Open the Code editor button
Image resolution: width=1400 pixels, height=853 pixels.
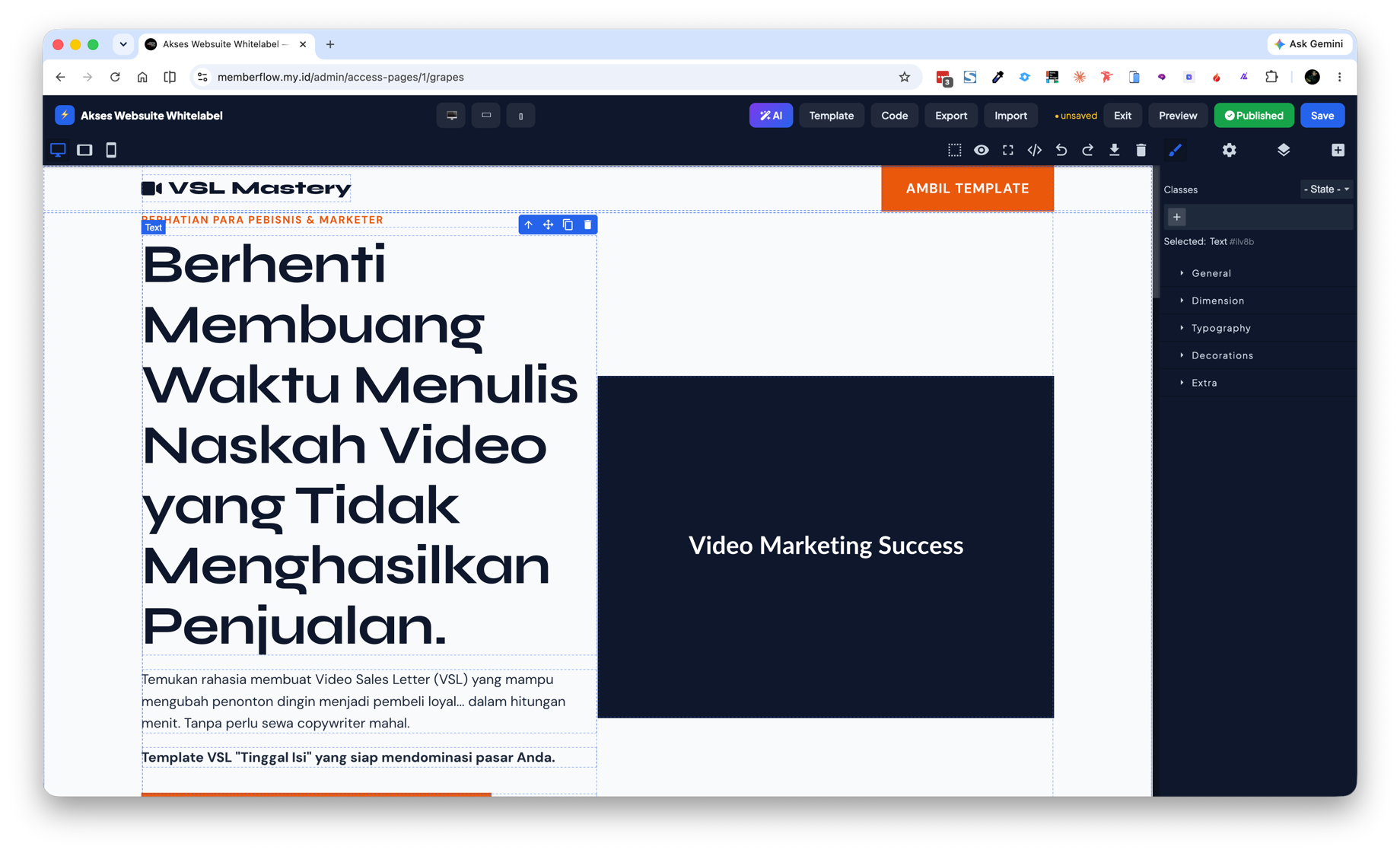coord(894,116)
